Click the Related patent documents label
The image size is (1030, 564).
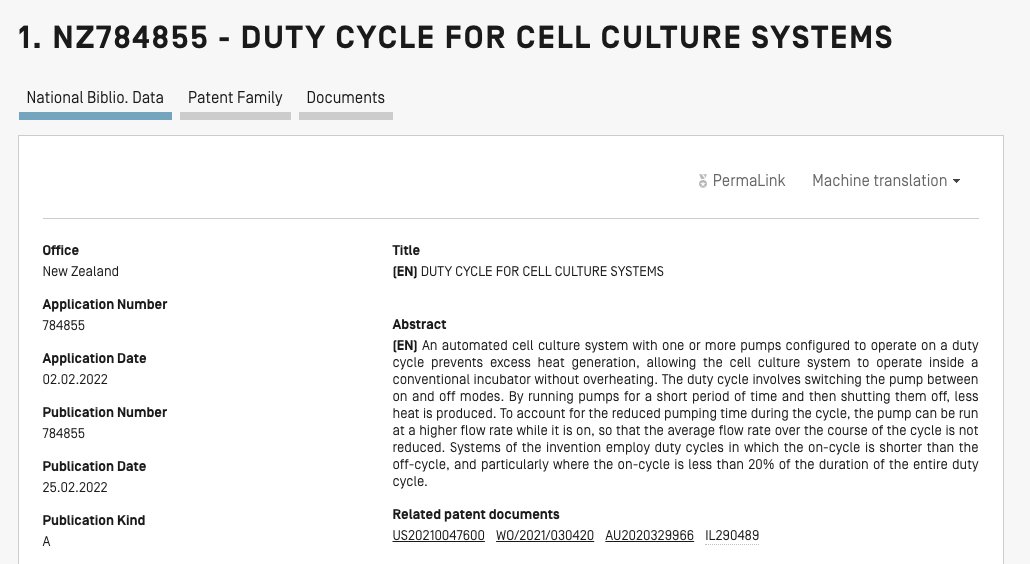pos(476,515)
